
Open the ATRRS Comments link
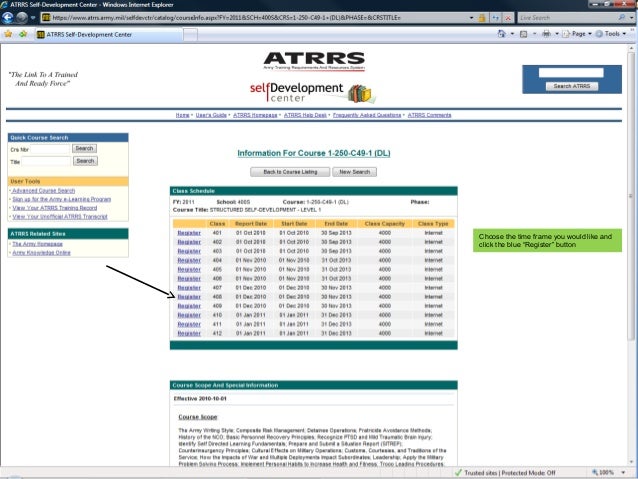tap(429, 115)
